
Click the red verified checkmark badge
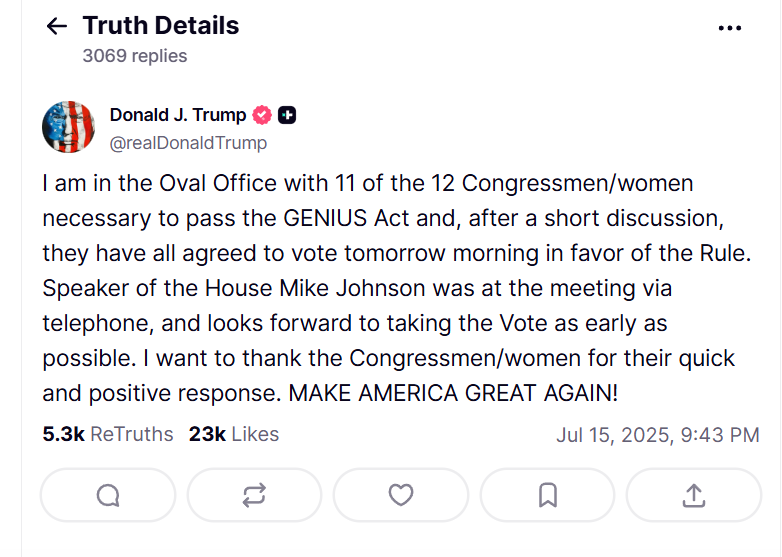(x=262, y=115)
